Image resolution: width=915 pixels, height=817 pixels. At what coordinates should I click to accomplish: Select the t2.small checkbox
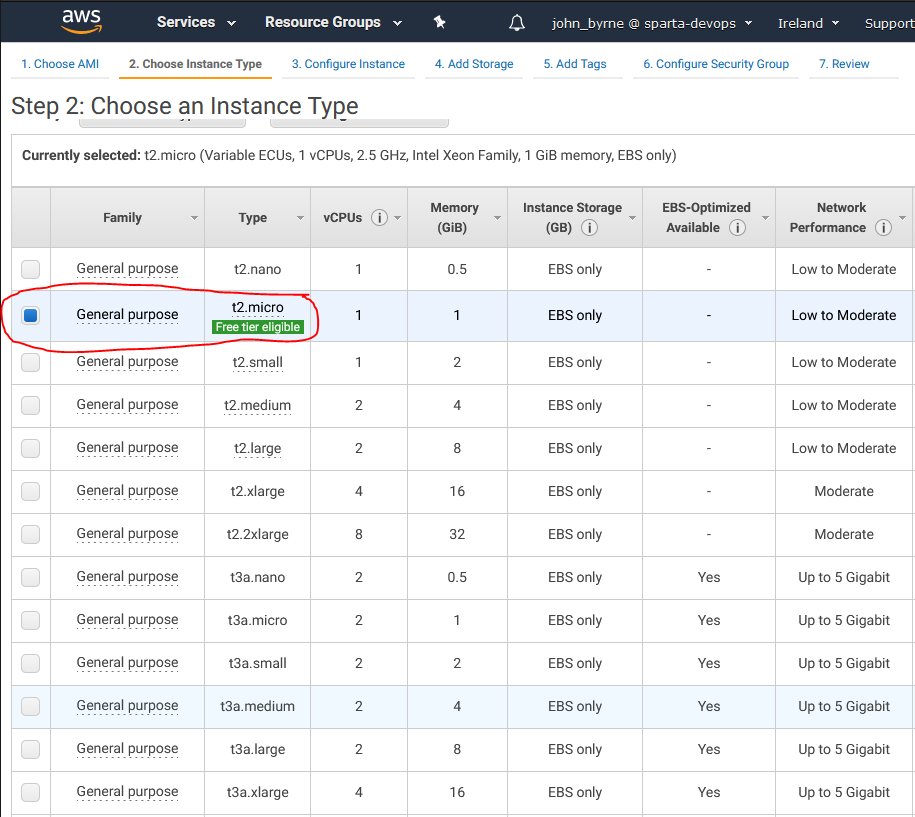pyautogui.click(x=30, y=362)
